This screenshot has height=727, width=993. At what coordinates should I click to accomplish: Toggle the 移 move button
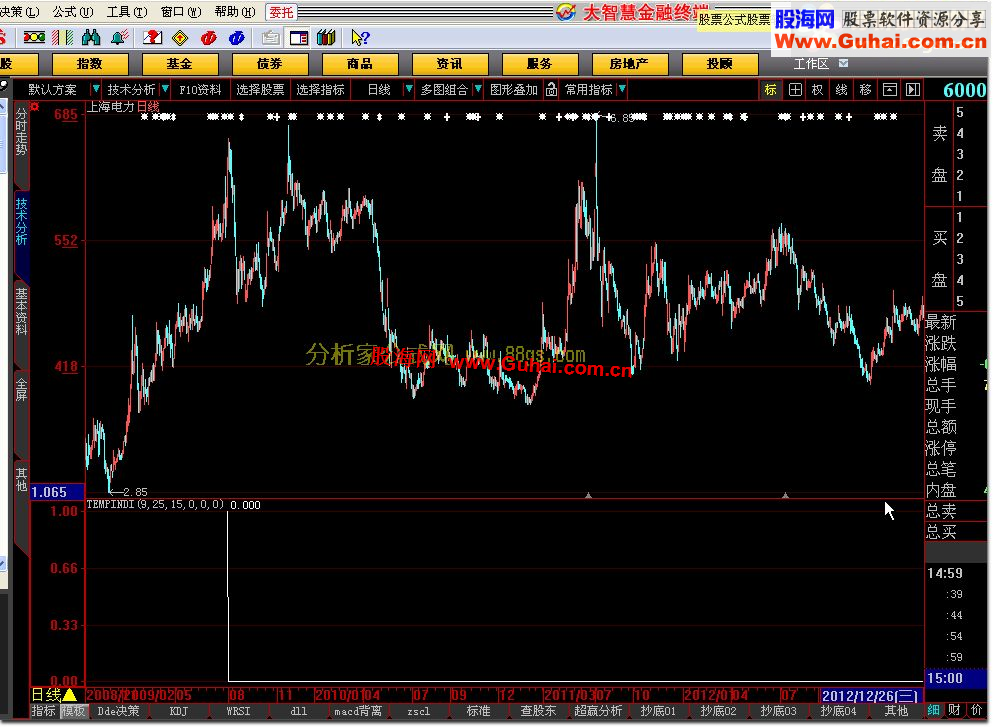coord(865,90)
